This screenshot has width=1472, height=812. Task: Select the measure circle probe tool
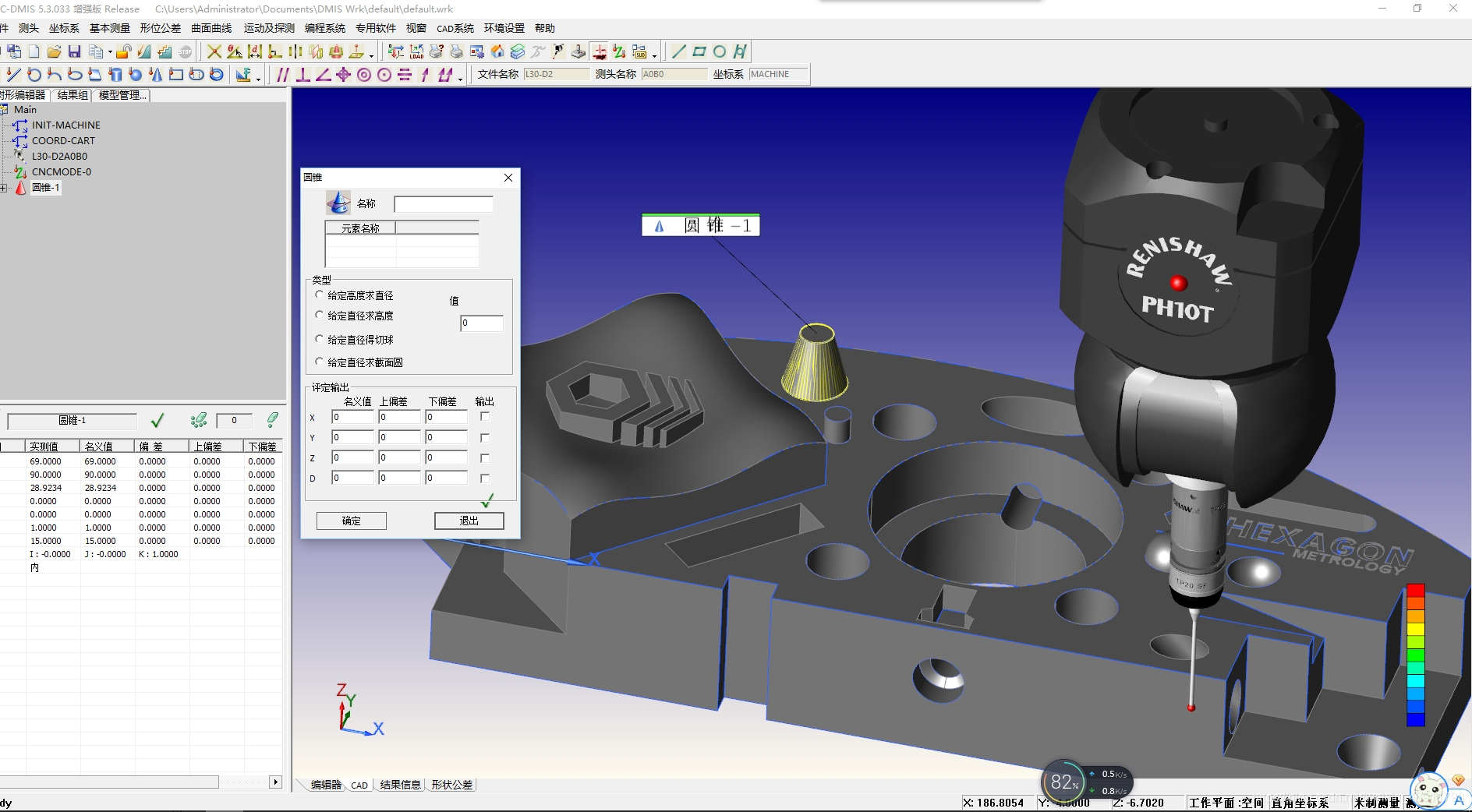click(x=34, y=75)
